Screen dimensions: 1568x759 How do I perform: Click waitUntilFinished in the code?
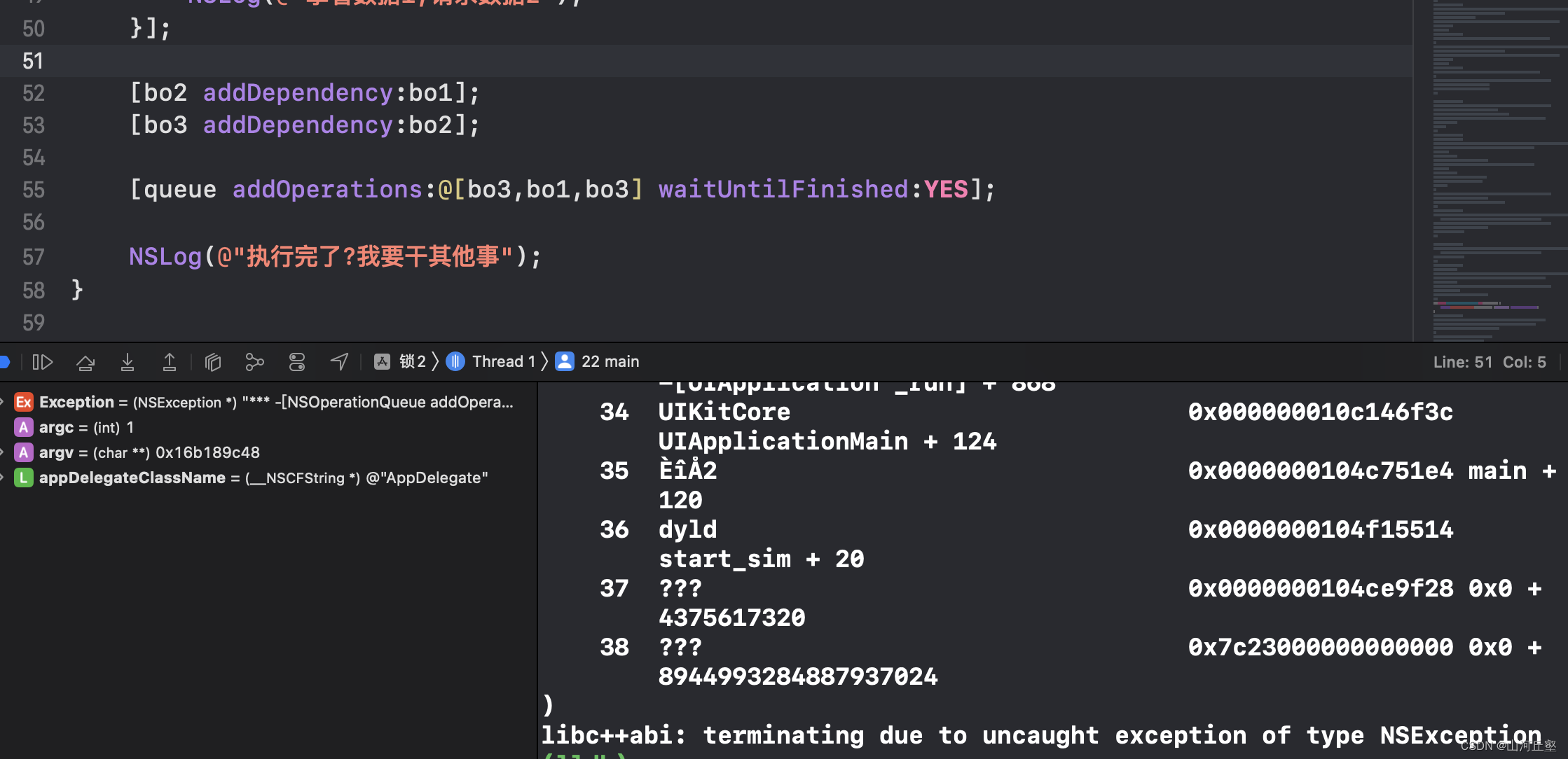pos(783,189)
